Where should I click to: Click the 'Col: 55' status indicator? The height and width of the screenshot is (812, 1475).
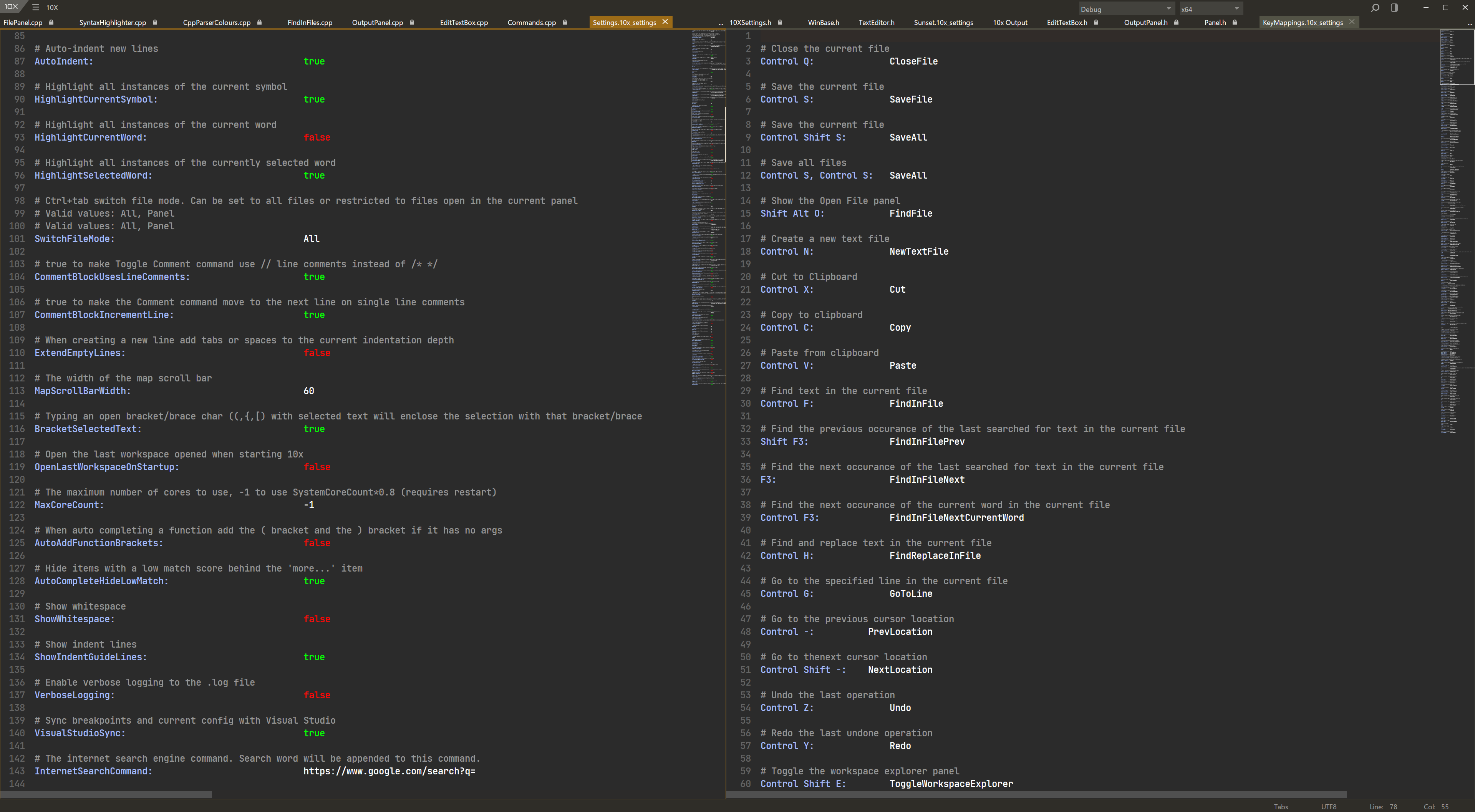[x=1436, y=807]
